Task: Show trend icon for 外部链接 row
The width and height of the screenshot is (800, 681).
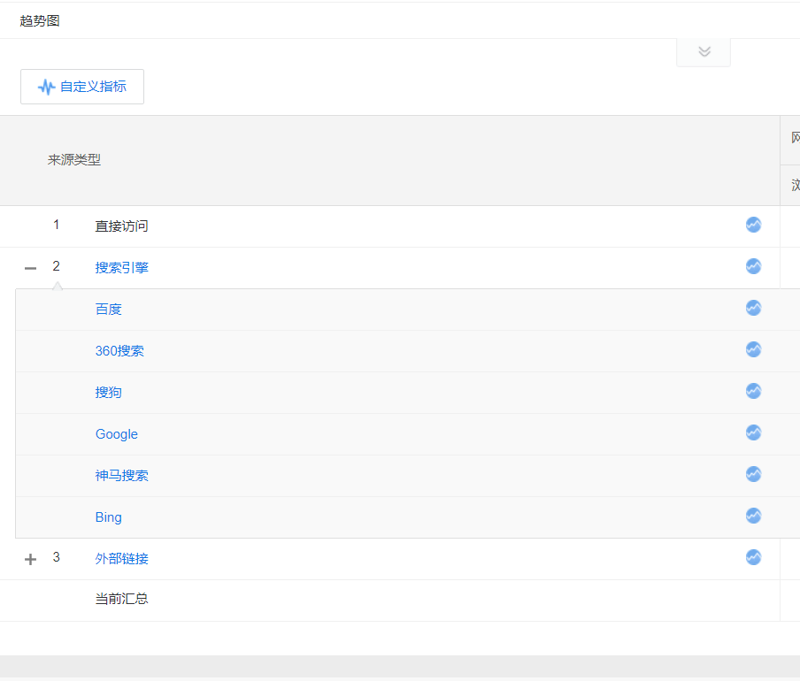Action: [x=753, y=557]
